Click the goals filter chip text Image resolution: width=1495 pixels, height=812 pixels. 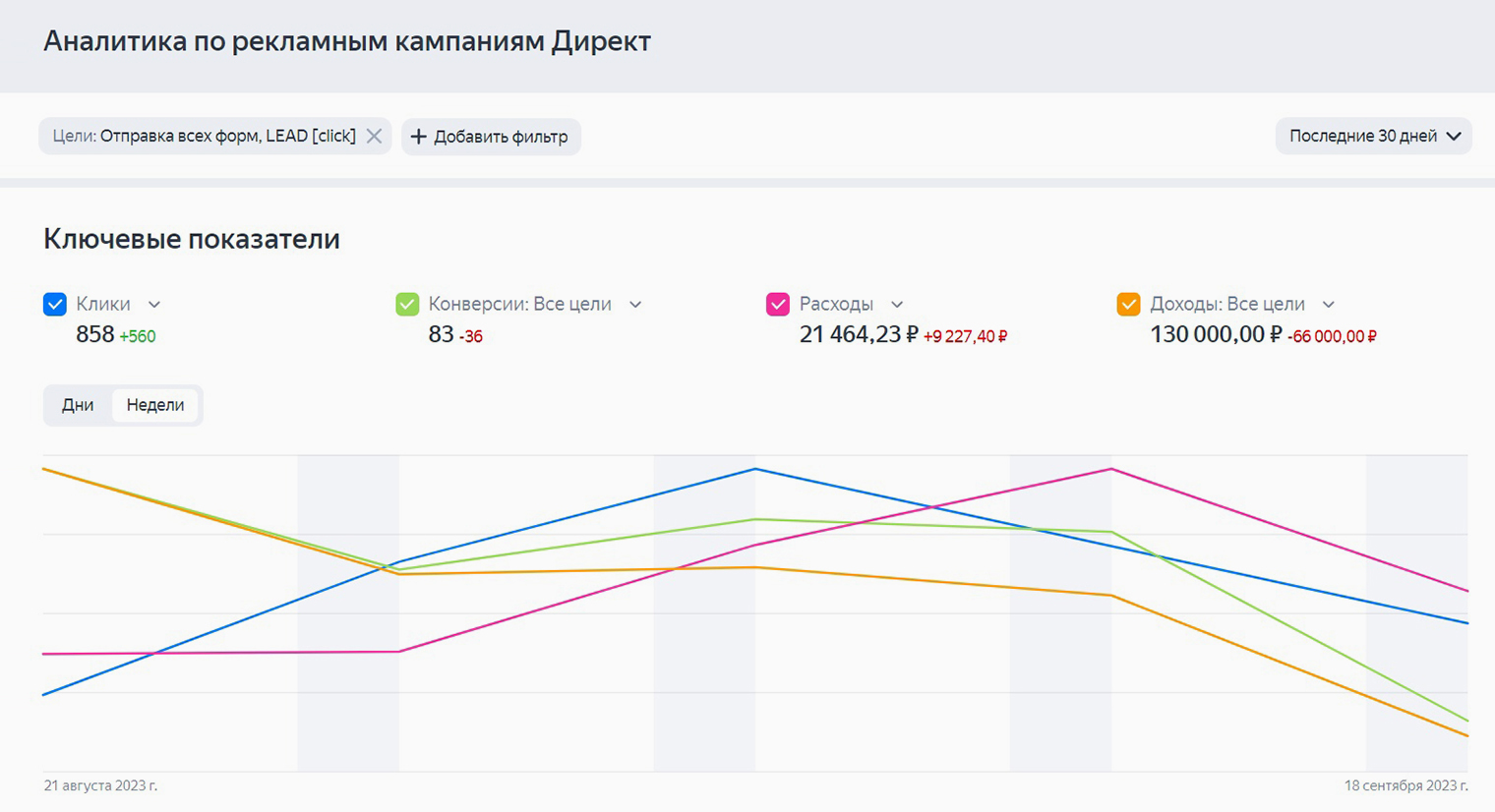tap(205, 137)
